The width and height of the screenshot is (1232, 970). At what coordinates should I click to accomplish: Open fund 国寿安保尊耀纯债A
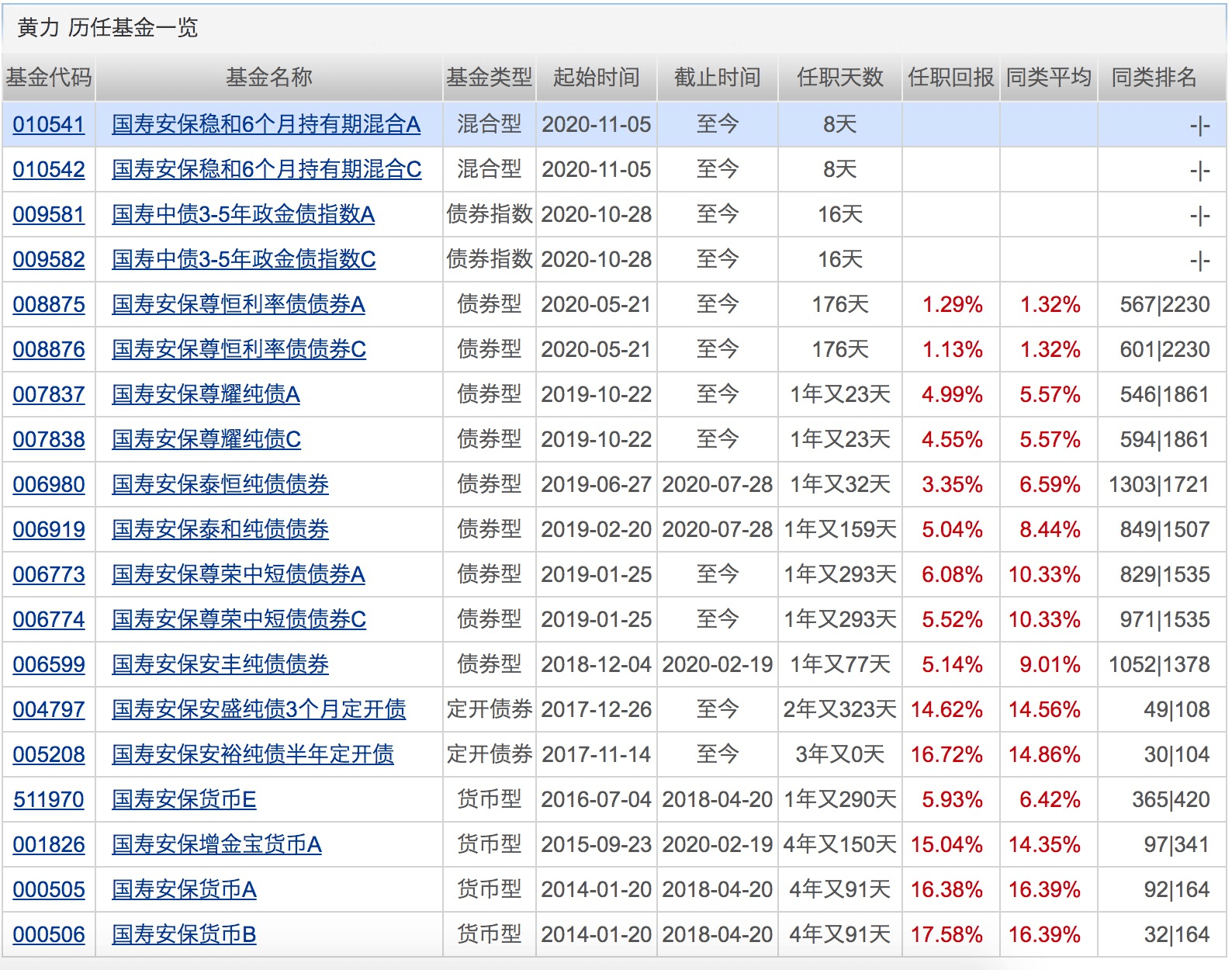click(206, 394)
